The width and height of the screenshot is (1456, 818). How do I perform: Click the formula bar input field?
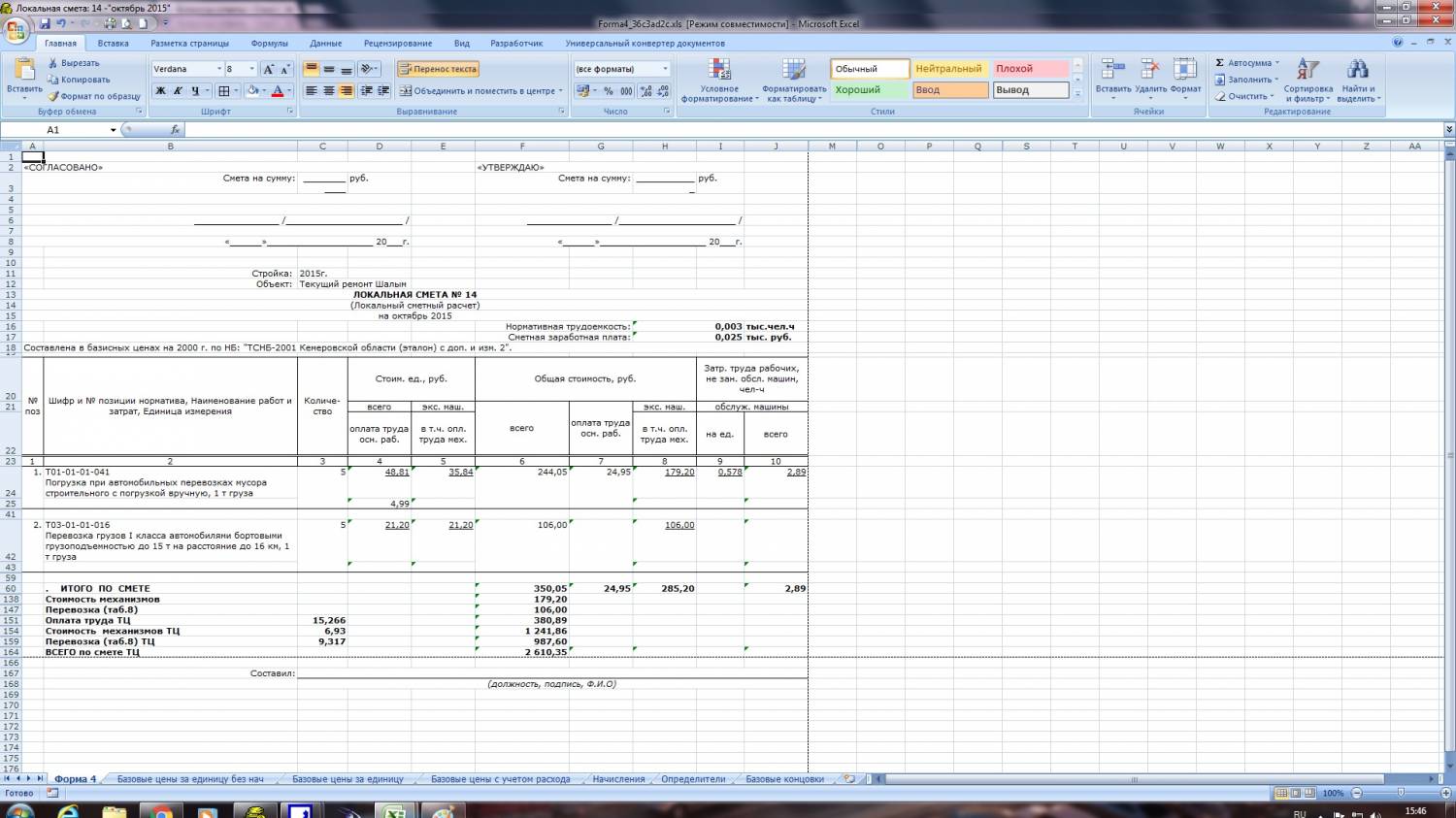777,130
